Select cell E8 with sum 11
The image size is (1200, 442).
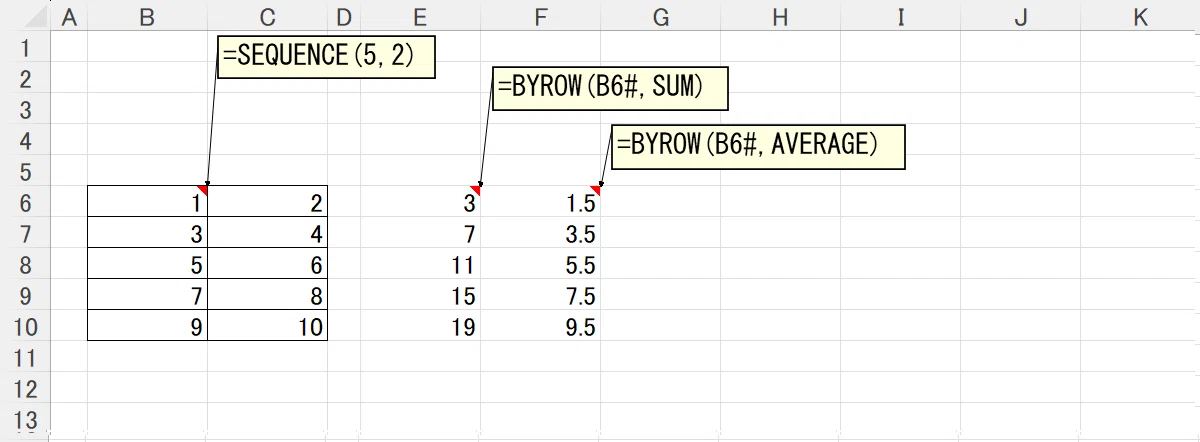pos(421,264)
